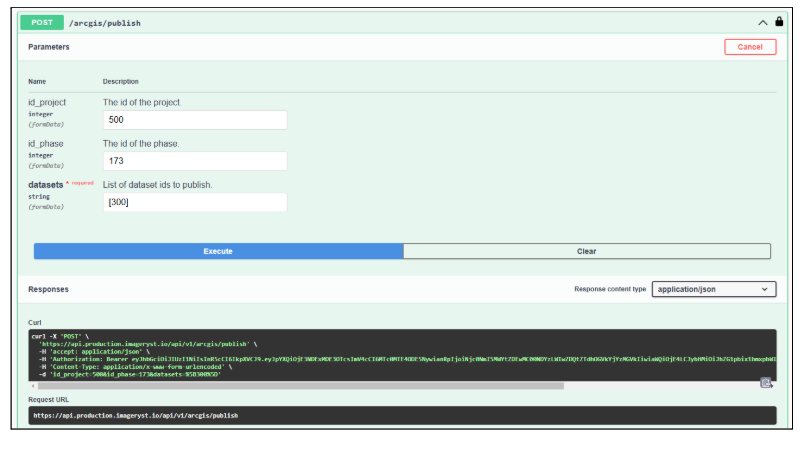Click the curl code horizontal scrollbar
The image size is (803, 450).
[x=301, y=386]
